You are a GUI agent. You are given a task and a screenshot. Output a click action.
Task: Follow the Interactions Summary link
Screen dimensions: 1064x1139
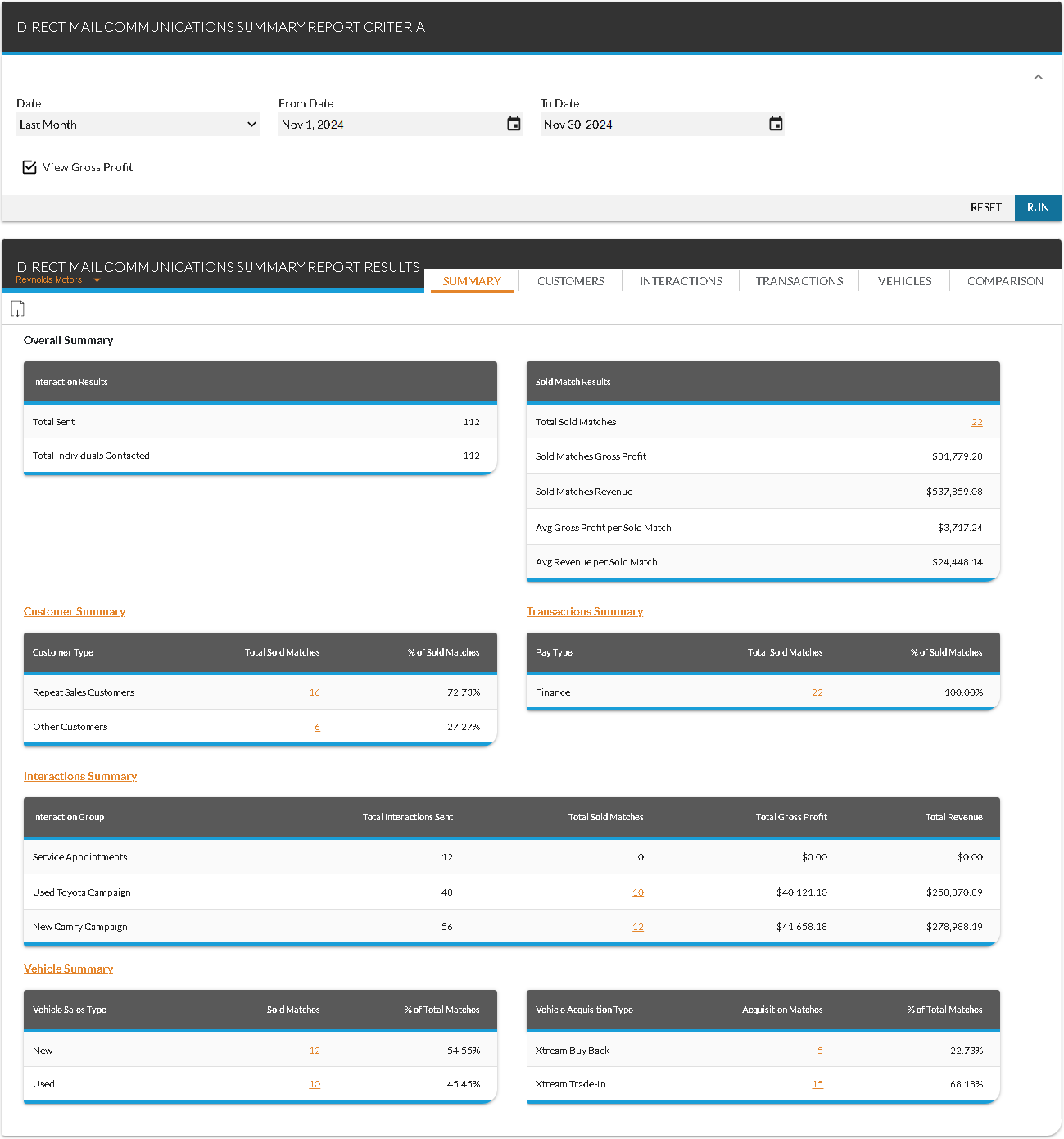point(80,777)
